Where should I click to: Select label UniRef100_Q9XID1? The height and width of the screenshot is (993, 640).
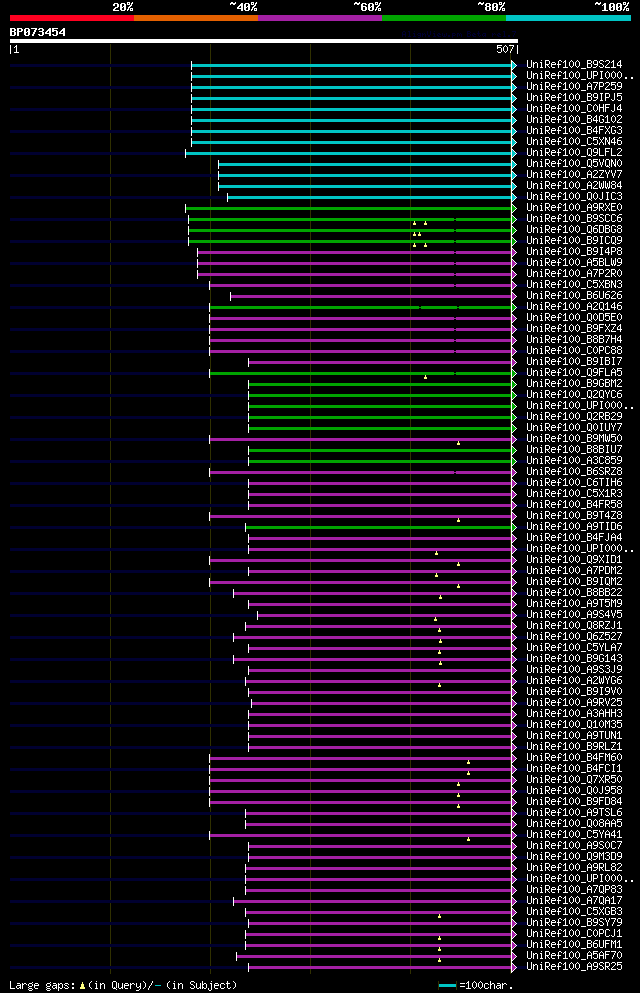574,559
